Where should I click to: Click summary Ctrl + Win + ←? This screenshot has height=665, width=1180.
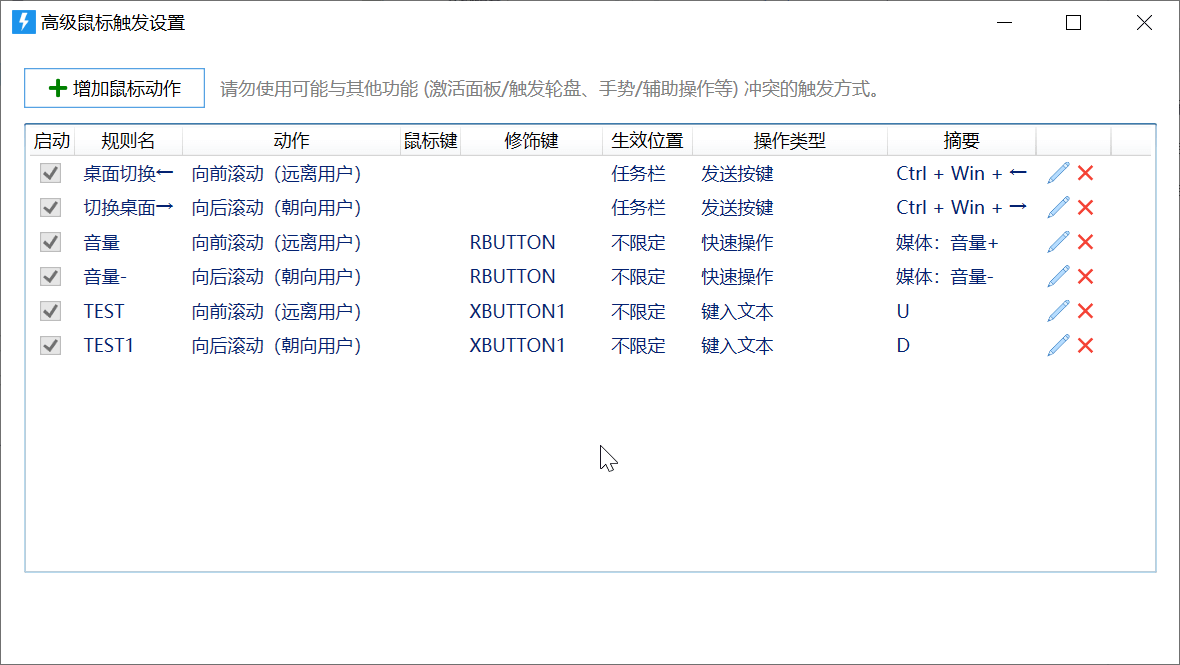(962, 174)
